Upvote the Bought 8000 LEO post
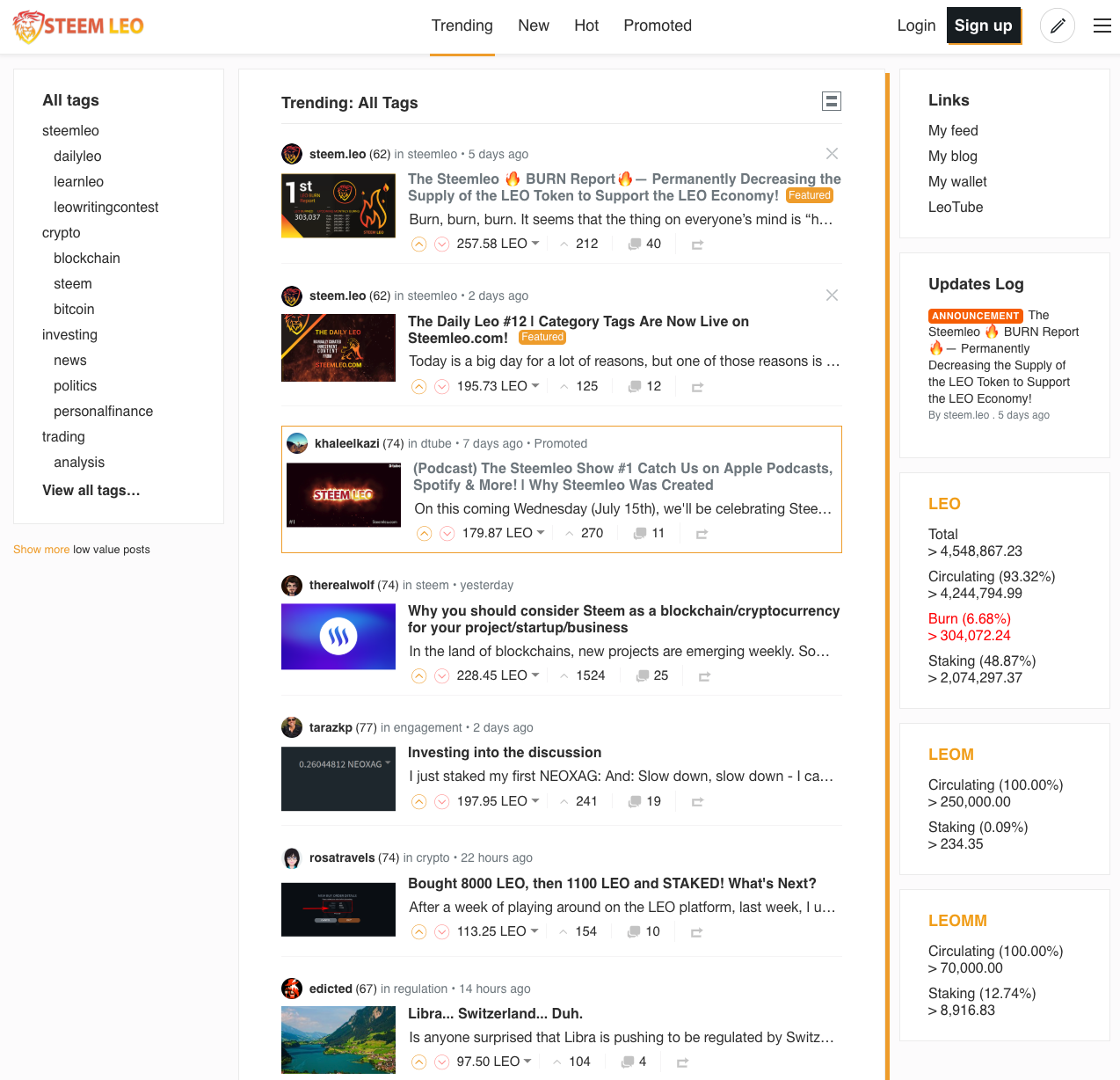This screenshot has height=1080, width=1120. click(419, 932)
